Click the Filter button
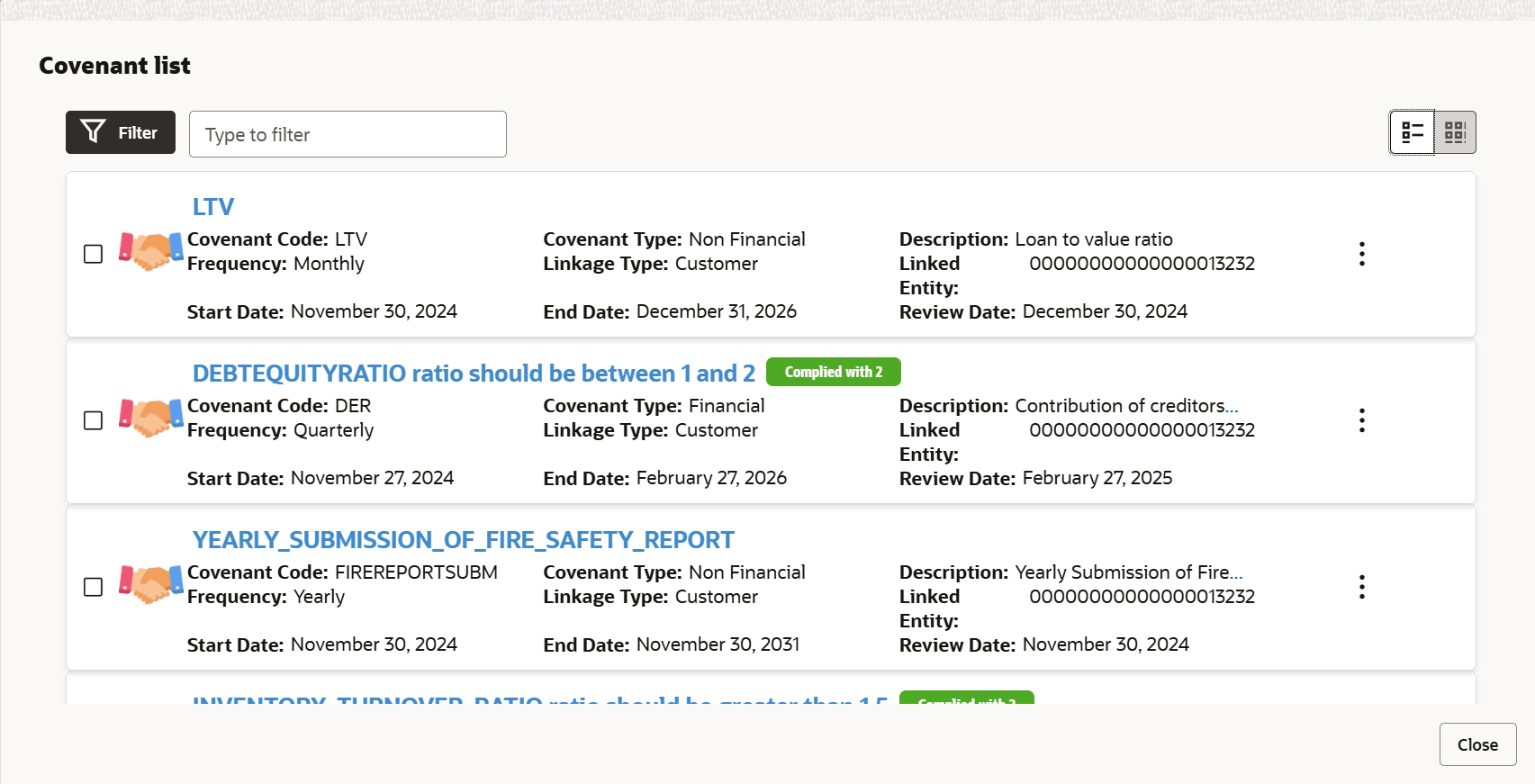Viewport: 1535px width, 784px height. point(121,132)
